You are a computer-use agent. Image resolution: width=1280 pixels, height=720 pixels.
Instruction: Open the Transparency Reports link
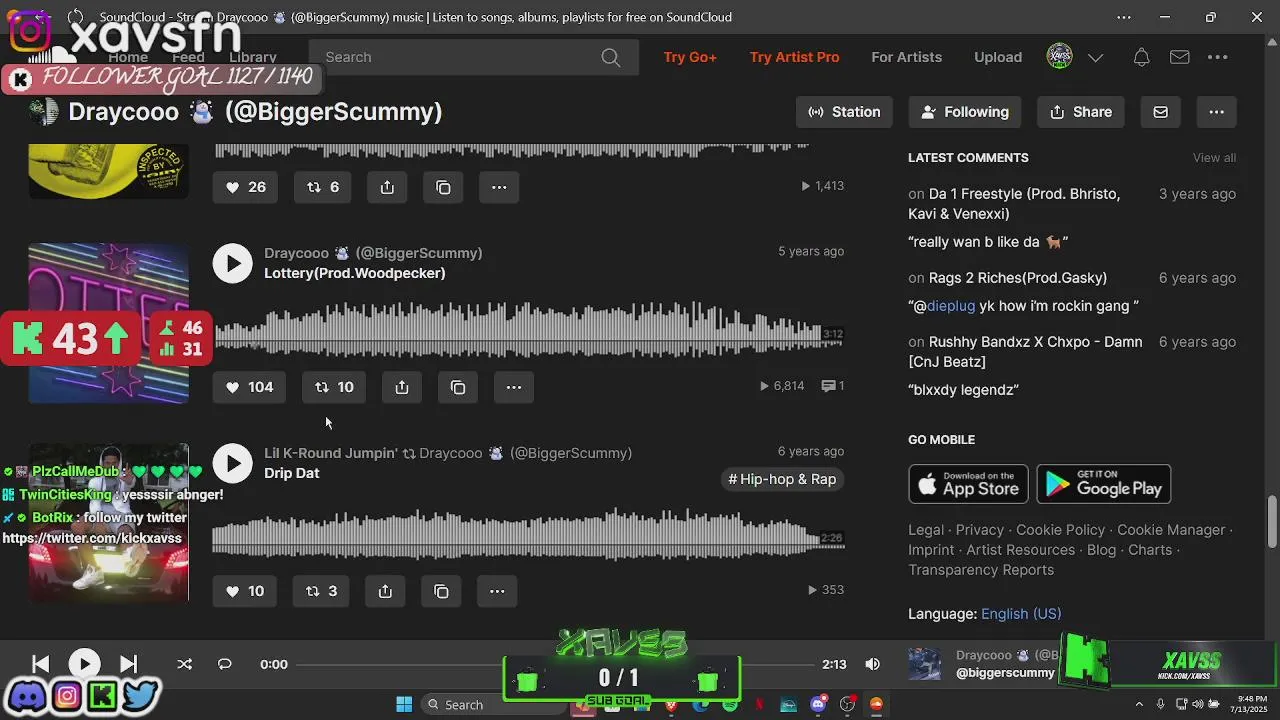pos(981,570)
